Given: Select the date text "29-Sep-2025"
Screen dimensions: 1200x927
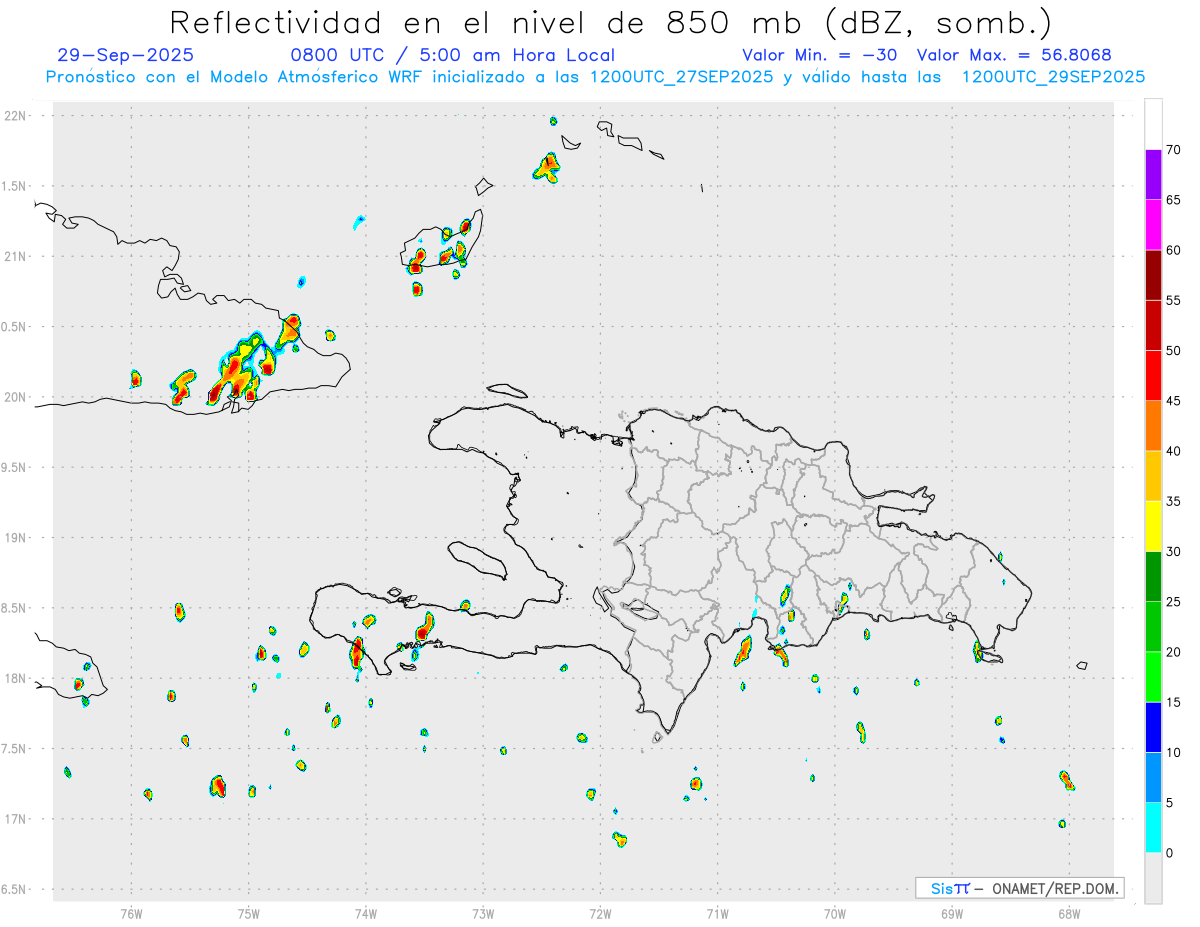Looking at the screenshot, I should click(x=126, y=55).
